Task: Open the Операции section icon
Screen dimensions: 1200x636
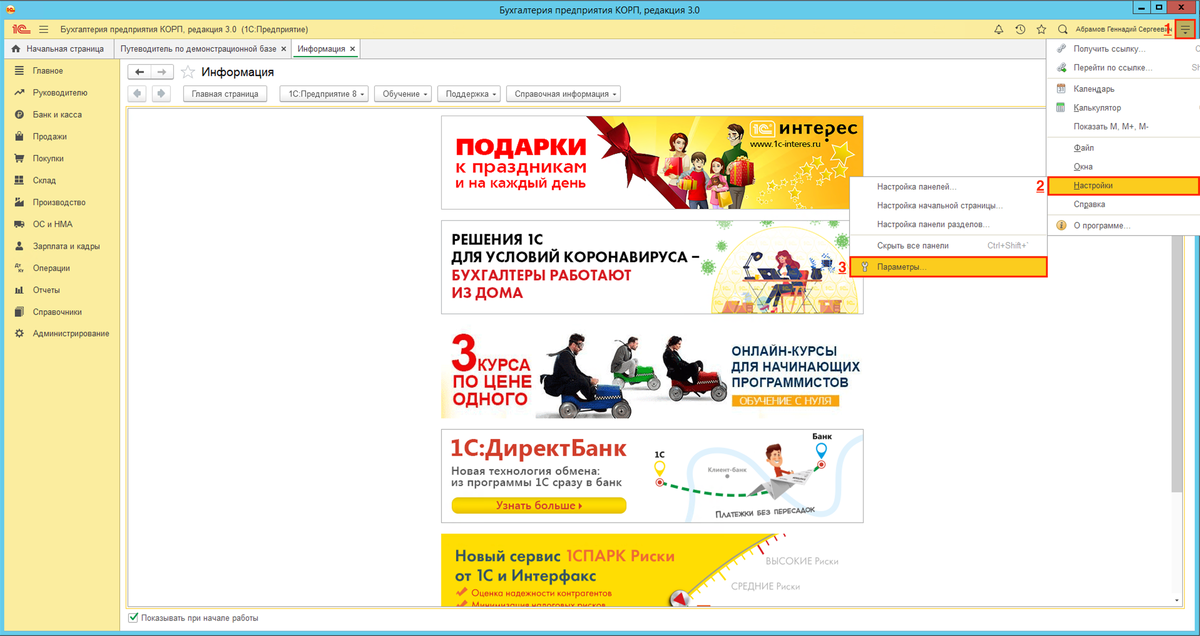Action: [19, 268]
